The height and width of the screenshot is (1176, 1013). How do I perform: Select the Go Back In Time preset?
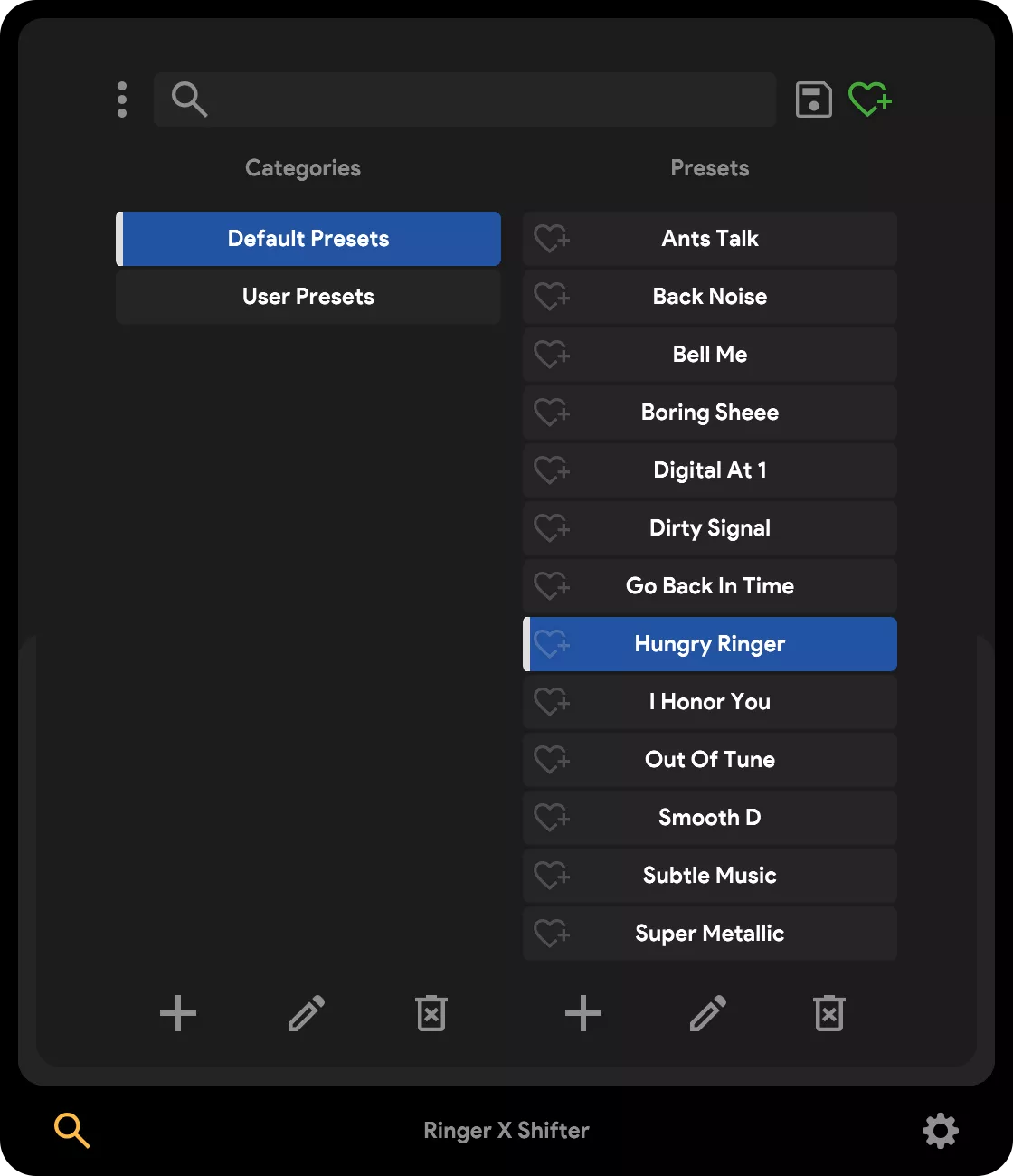(x=709, y=586)
